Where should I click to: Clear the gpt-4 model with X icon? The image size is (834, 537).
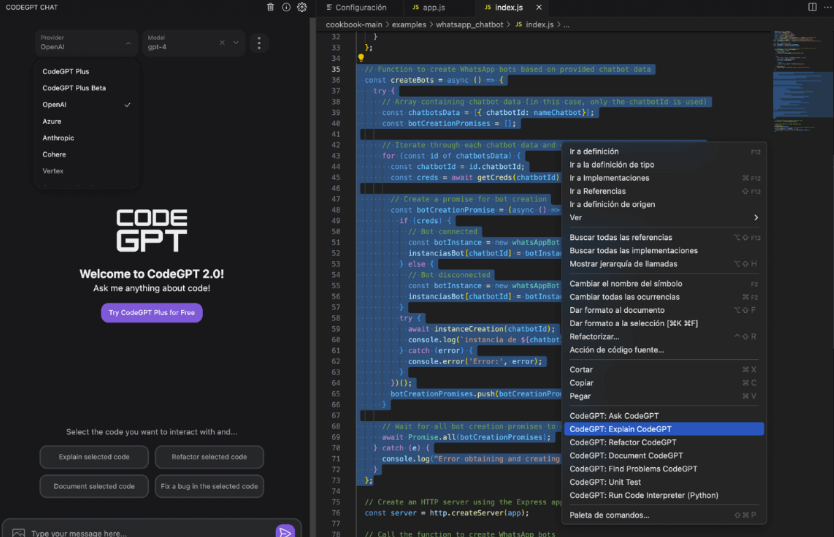[x=224, y=43]
